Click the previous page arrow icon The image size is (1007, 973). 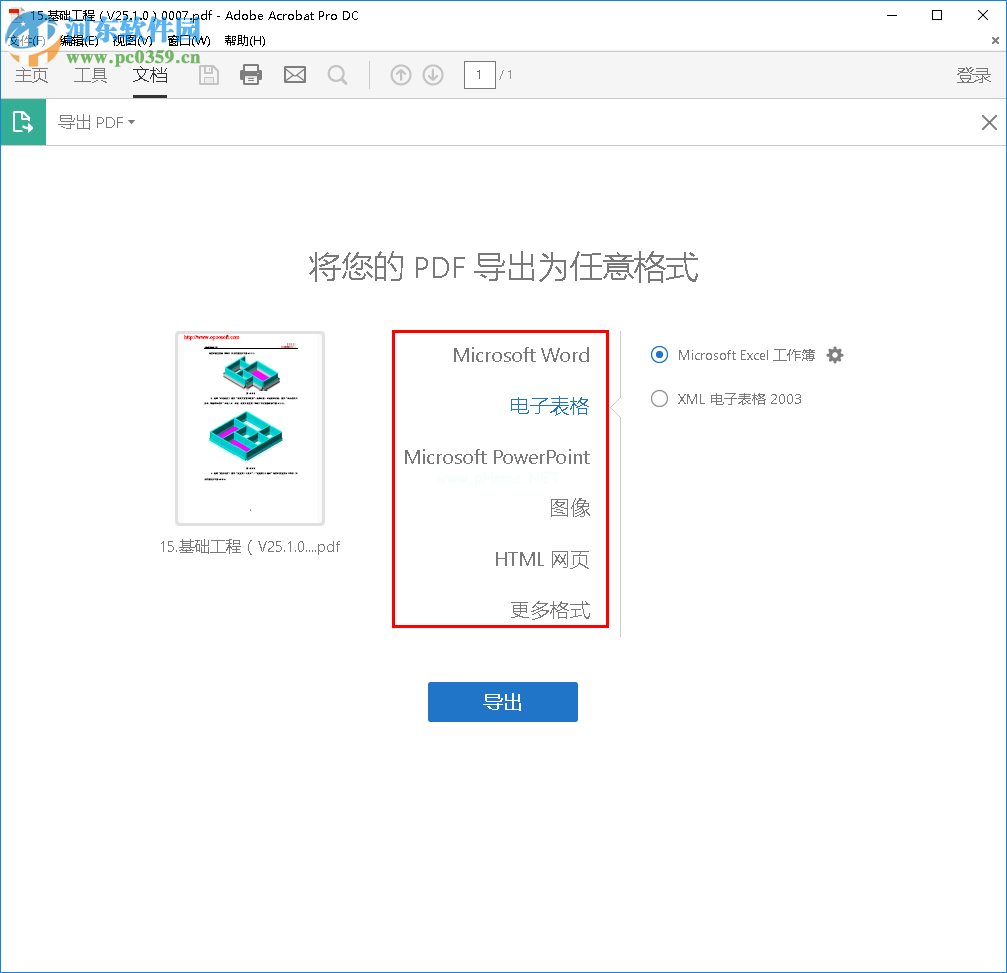point(400,74)
